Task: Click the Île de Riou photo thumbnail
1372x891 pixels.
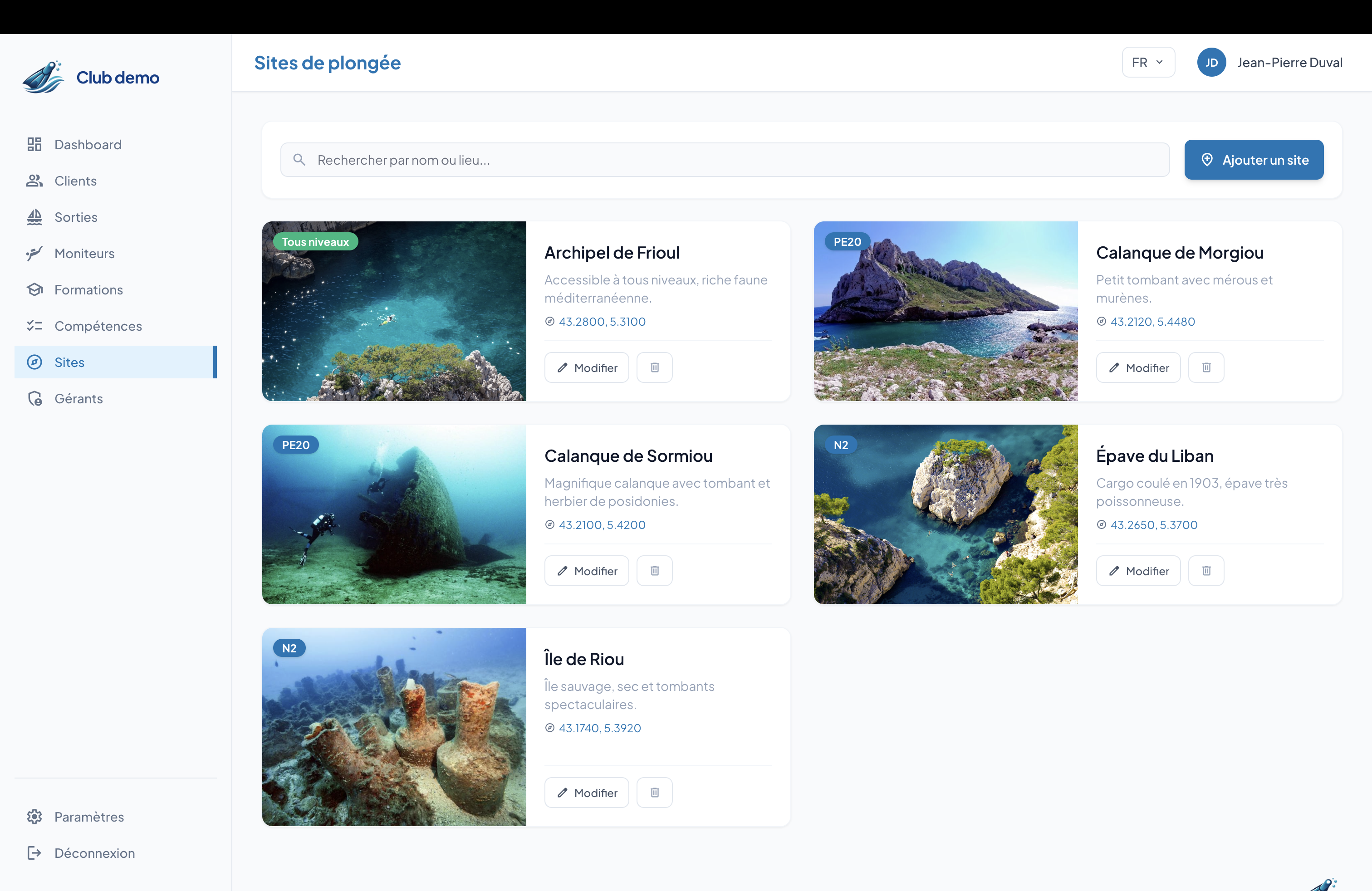Action: [x=394, y=727]
